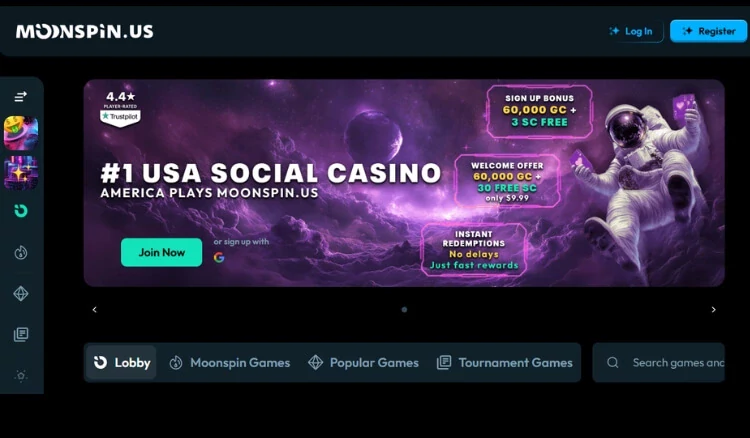Image resolution: width=750 pixels, height=438 pixels.
Task: Switch to the Tournament Games tab
Action: pyautogui.click(x=504, y=362)
